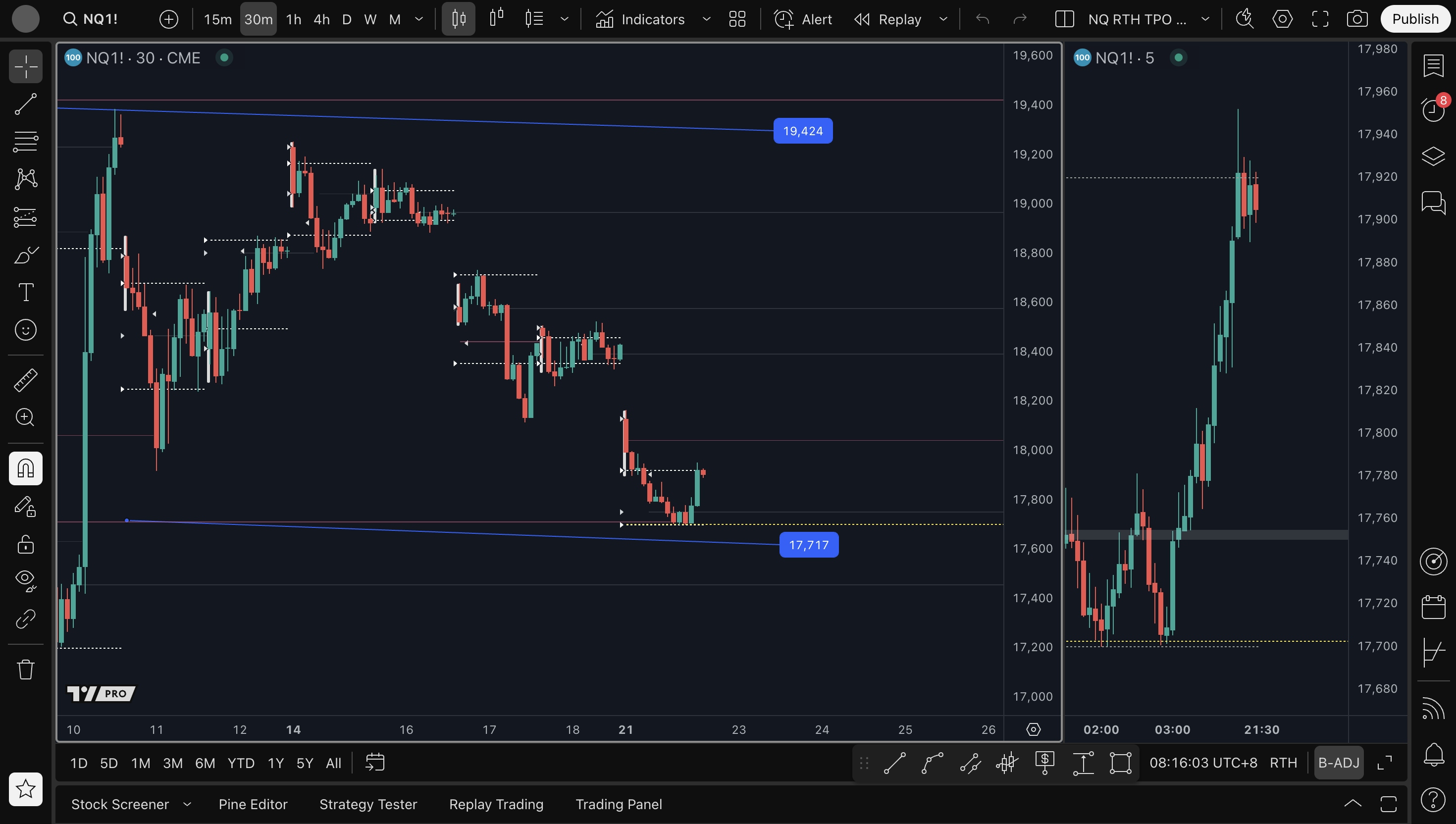Click the trash remove drawings icon
The height and width of the screenshot is (824, 1456).
coord(25,669)
